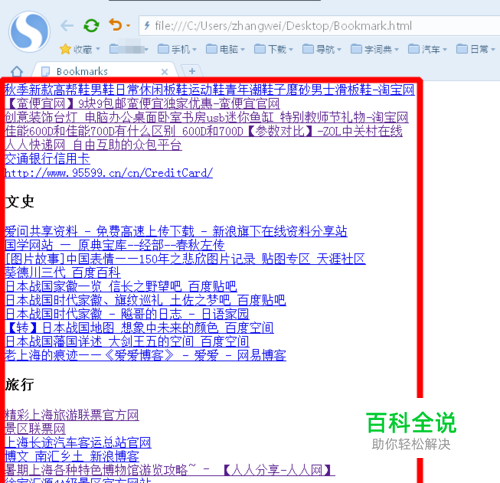Open the 电脑 bookmark folder
The width and height of the screenshot is (500, 483).
pos(225,49)
